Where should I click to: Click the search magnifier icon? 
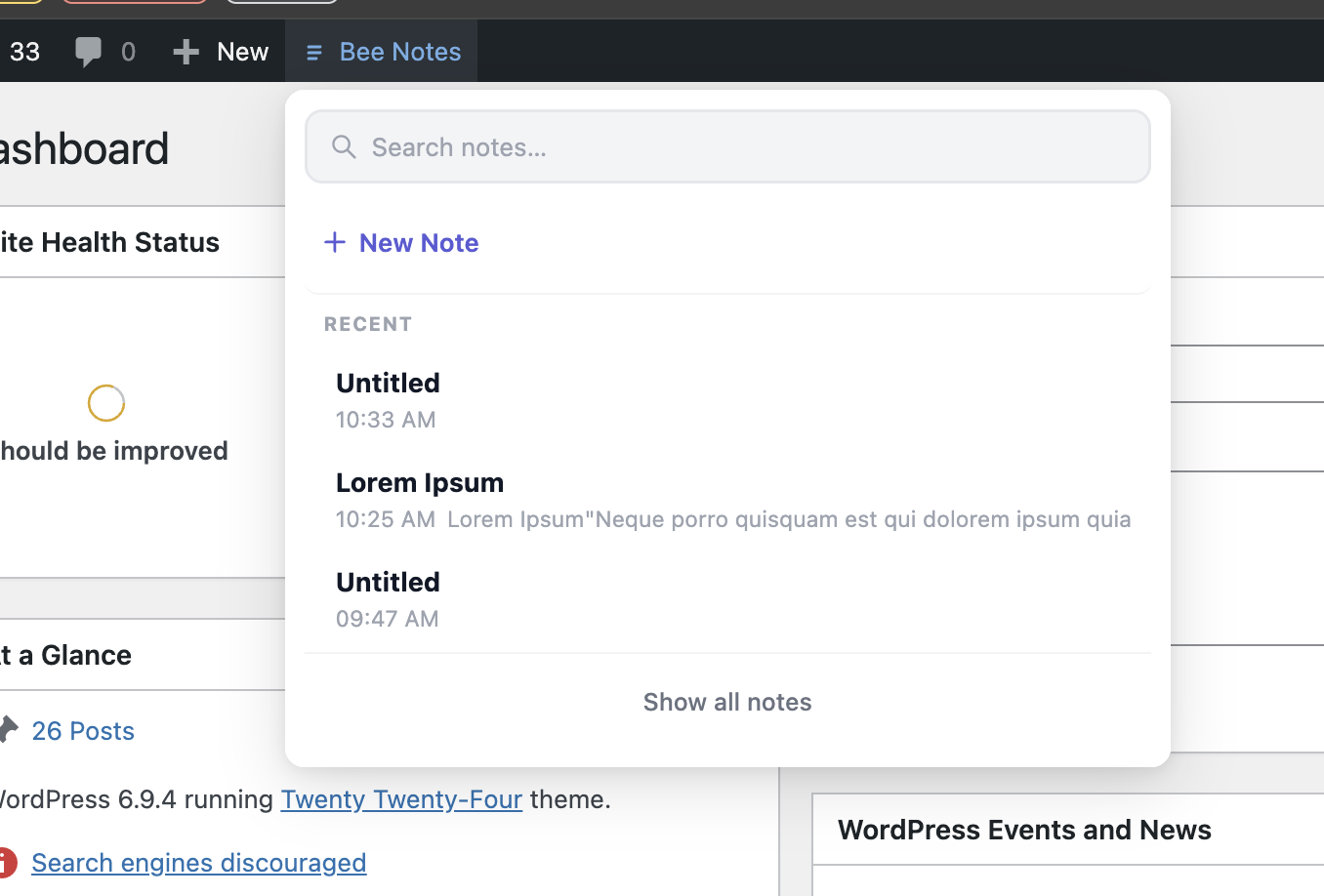click(x=344, y=146)
